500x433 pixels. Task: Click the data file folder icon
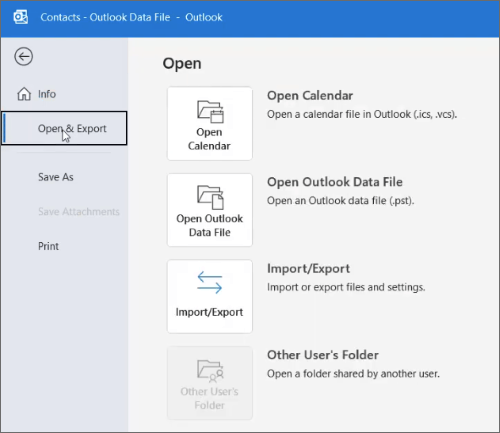pos(210,197)
